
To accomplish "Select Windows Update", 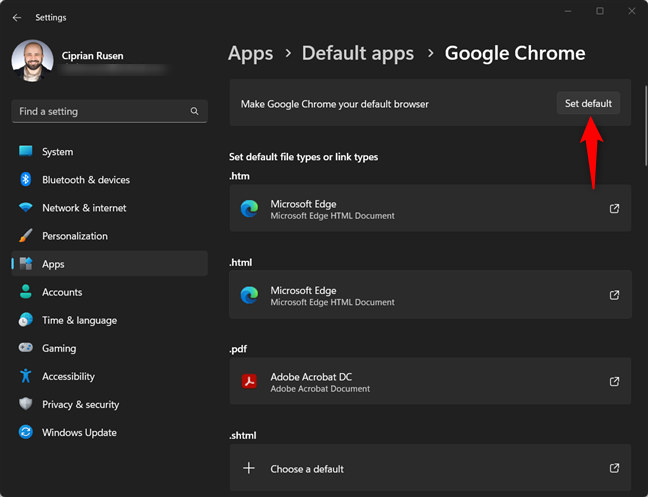I will point(110,433).
